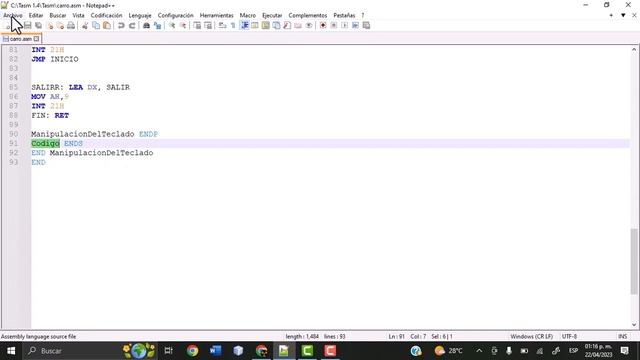Open the Configuración menu

[176, 15]
